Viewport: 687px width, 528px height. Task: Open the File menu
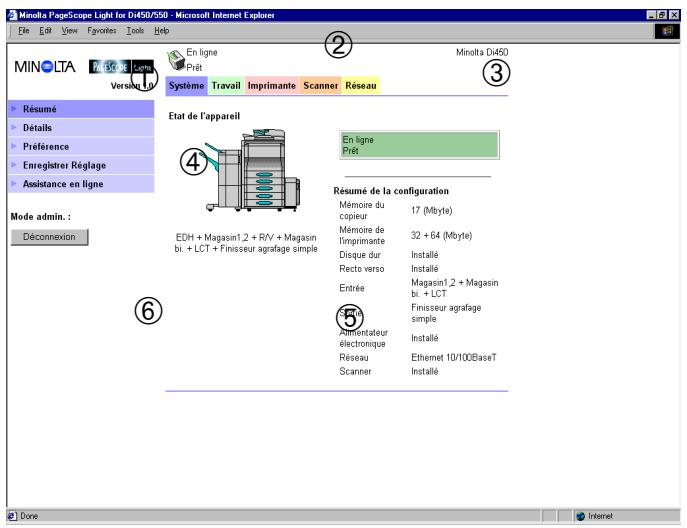[24, 31]
